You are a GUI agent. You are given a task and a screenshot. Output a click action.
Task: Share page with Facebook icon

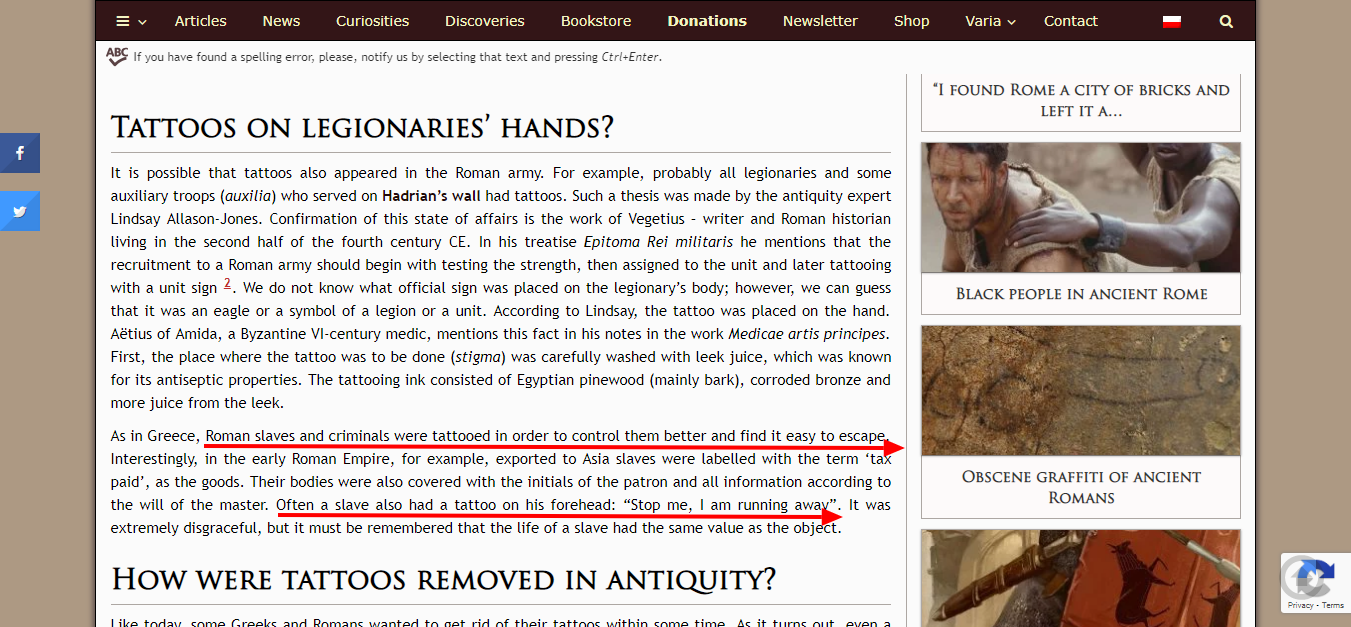(20, 153)
